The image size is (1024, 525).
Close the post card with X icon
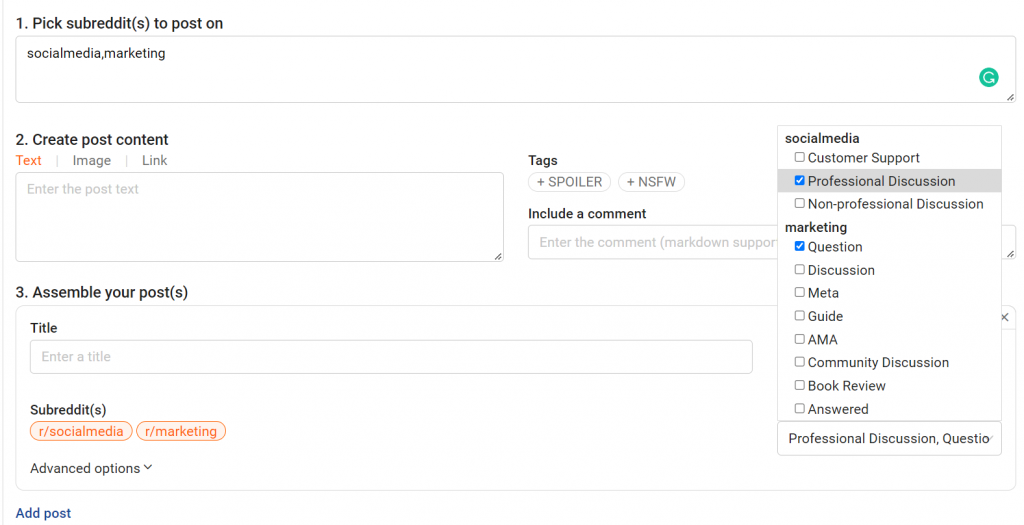tap(1005, 317)
